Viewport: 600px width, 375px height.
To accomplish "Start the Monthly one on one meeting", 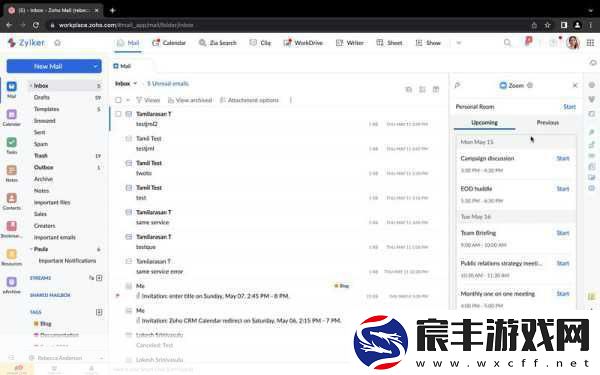I will point(563,294).
